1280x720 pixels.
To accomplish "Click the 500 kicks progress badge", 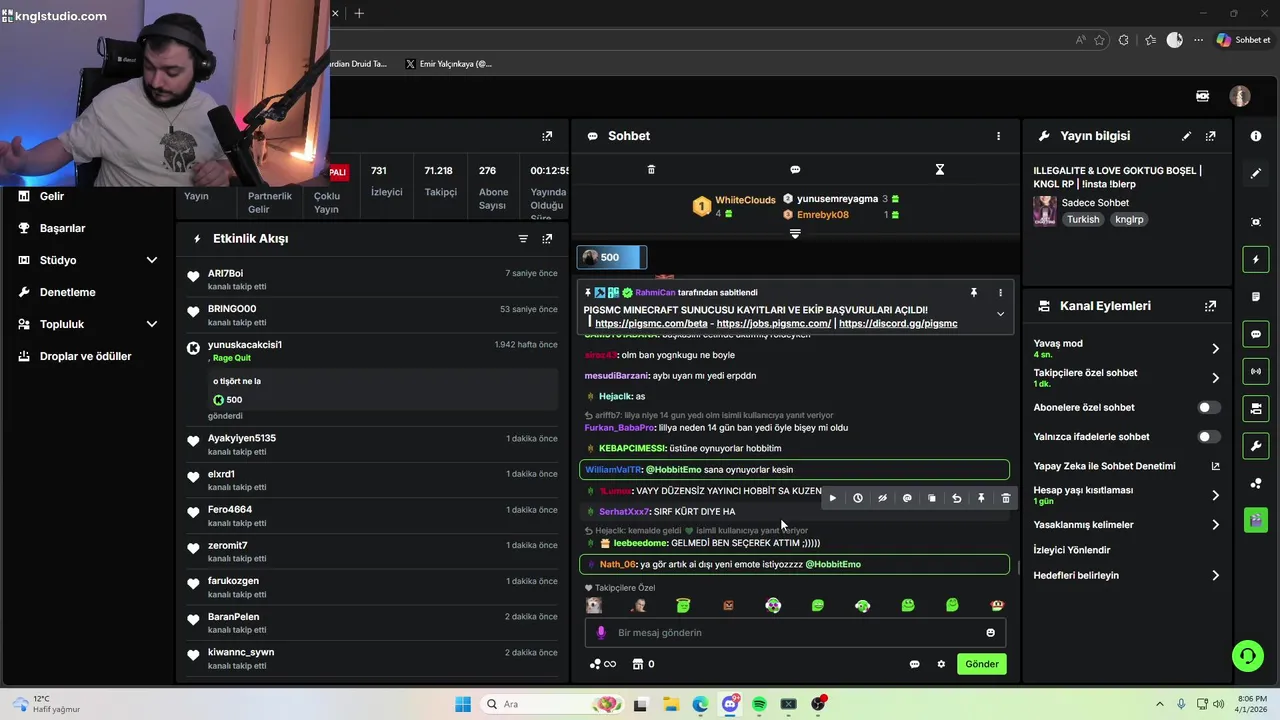I will click(611, 257).
